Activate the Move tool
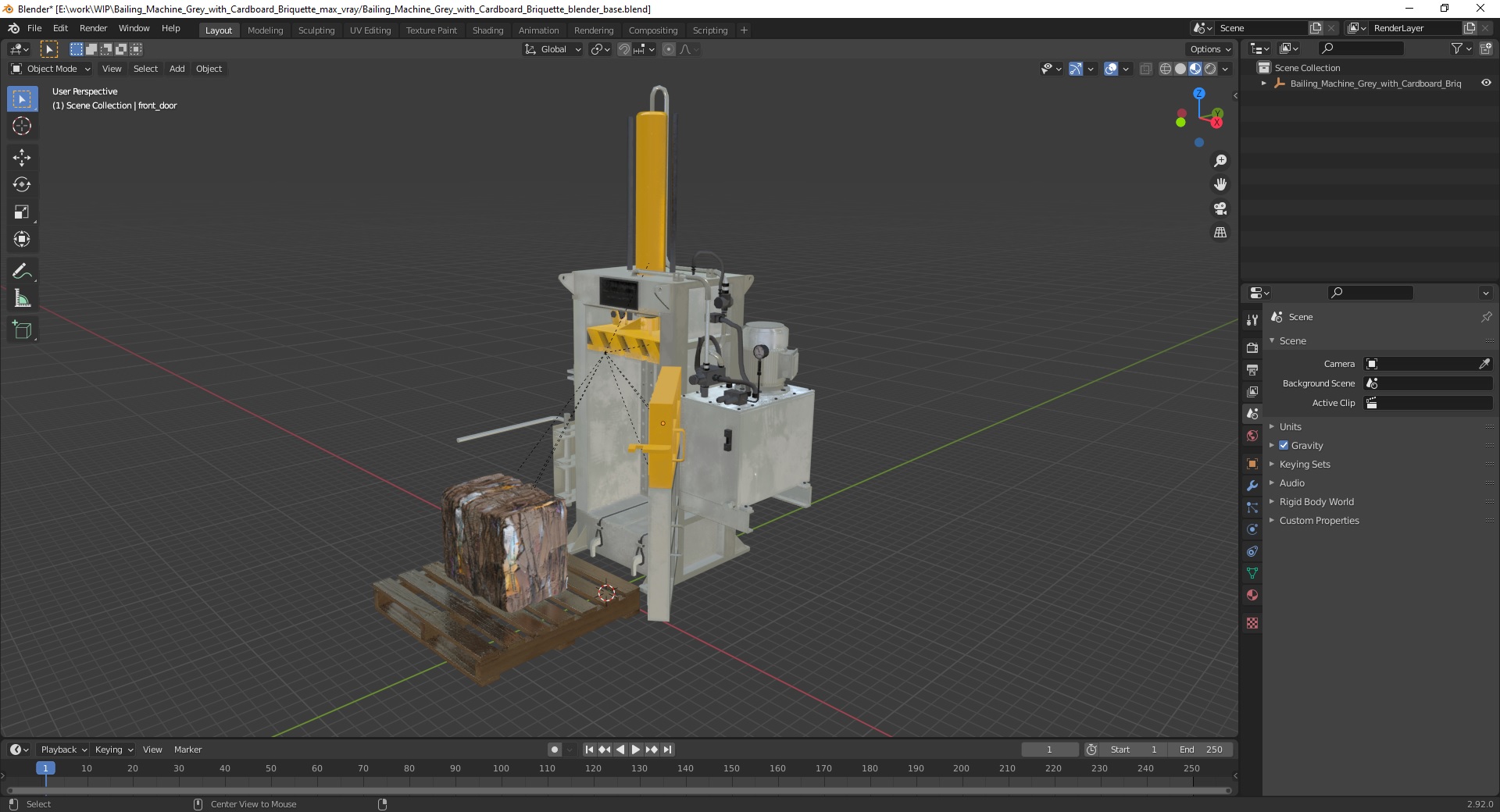 22,158
